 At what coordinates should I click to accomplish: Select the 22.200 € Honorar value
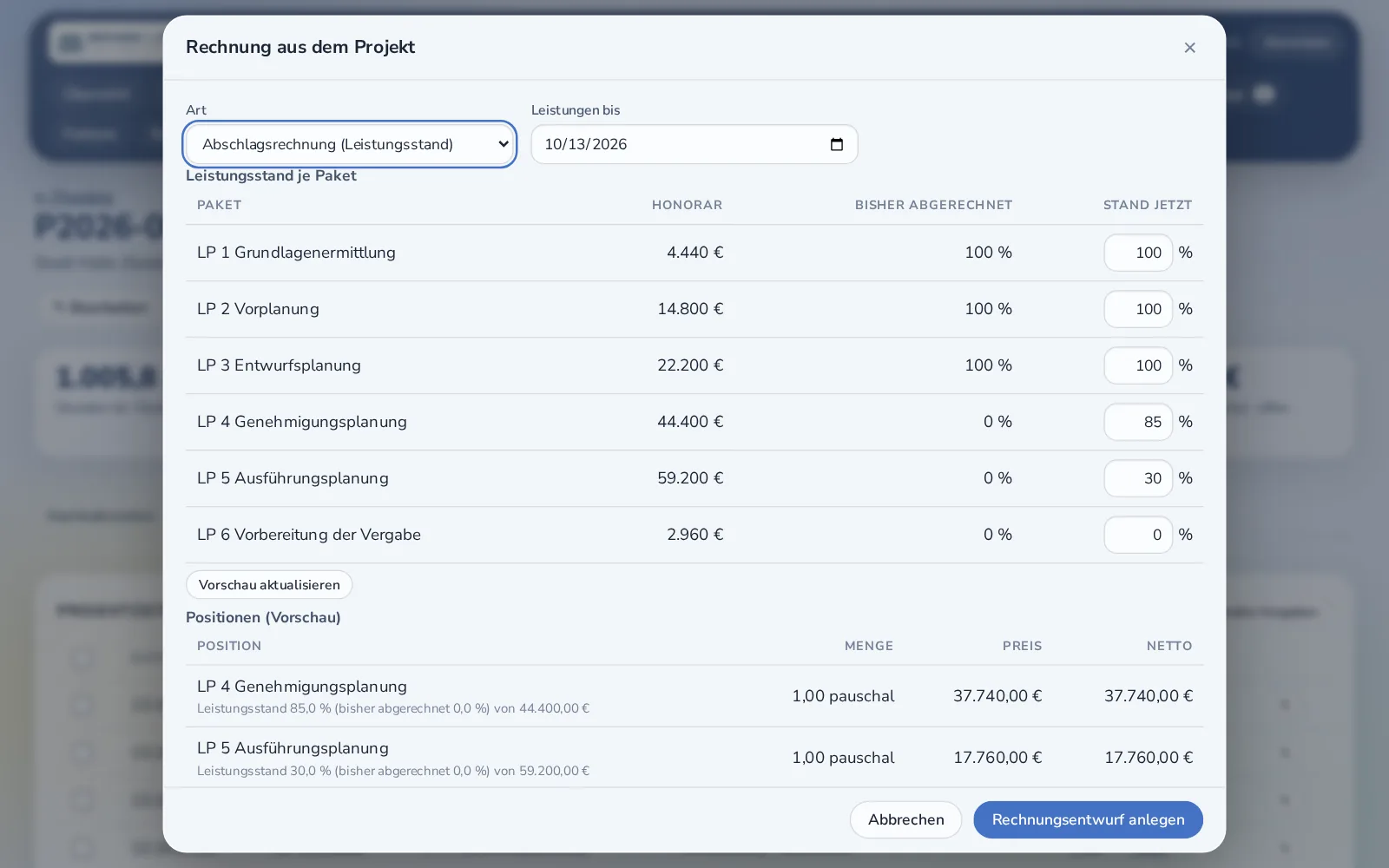click(690, 365)
